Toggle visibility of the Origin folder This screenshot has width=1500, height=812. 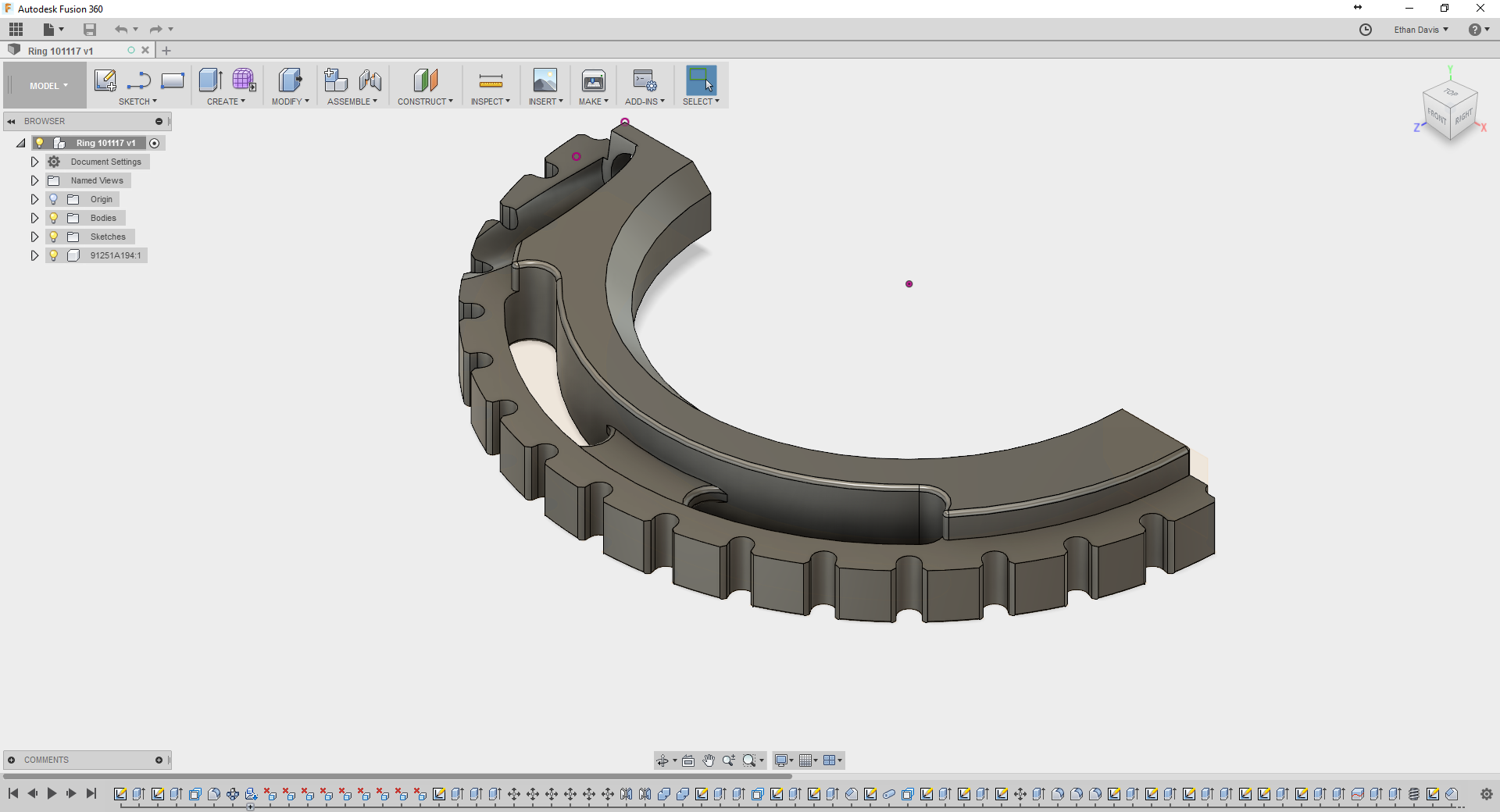coord(52,199)
